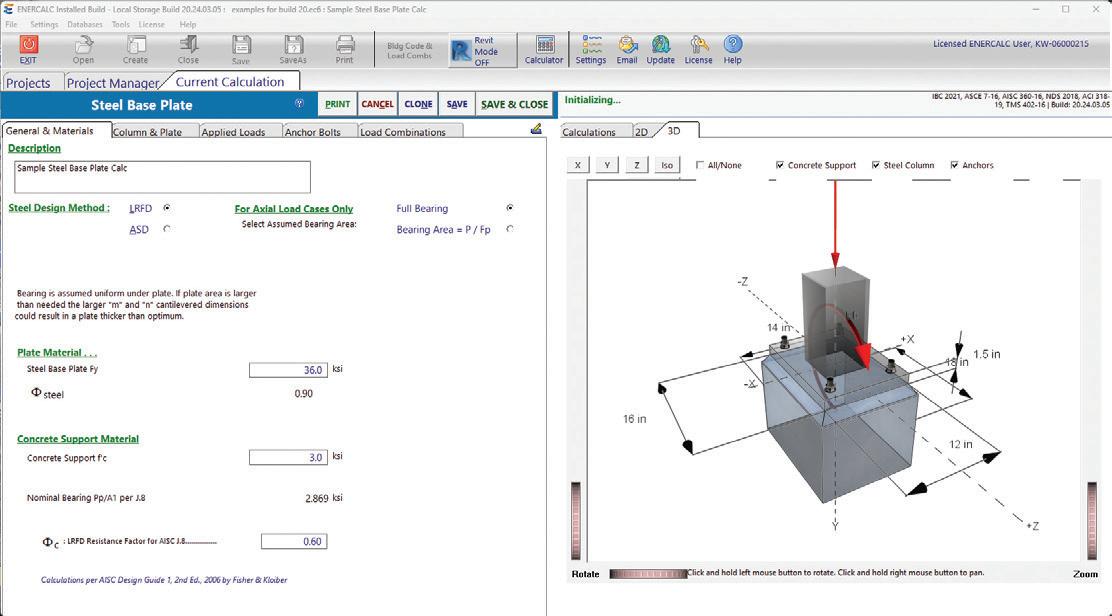Click the right vertical Zoom slider
The width and height of the screenshot is (1112, 616).
[x=1092, y=520]
